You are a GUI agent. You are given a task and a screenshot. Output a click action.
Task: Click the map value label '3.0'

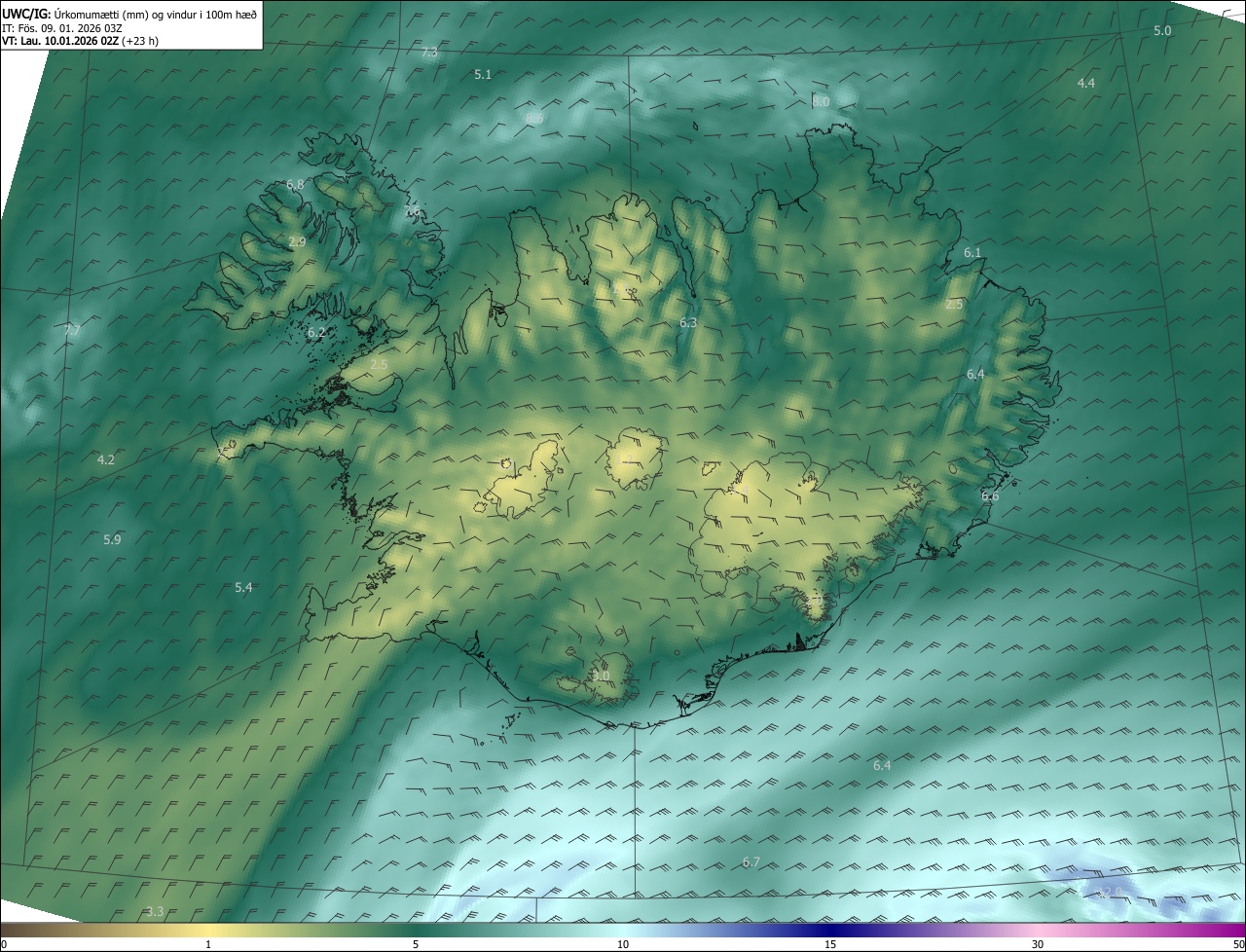(601, 676)
